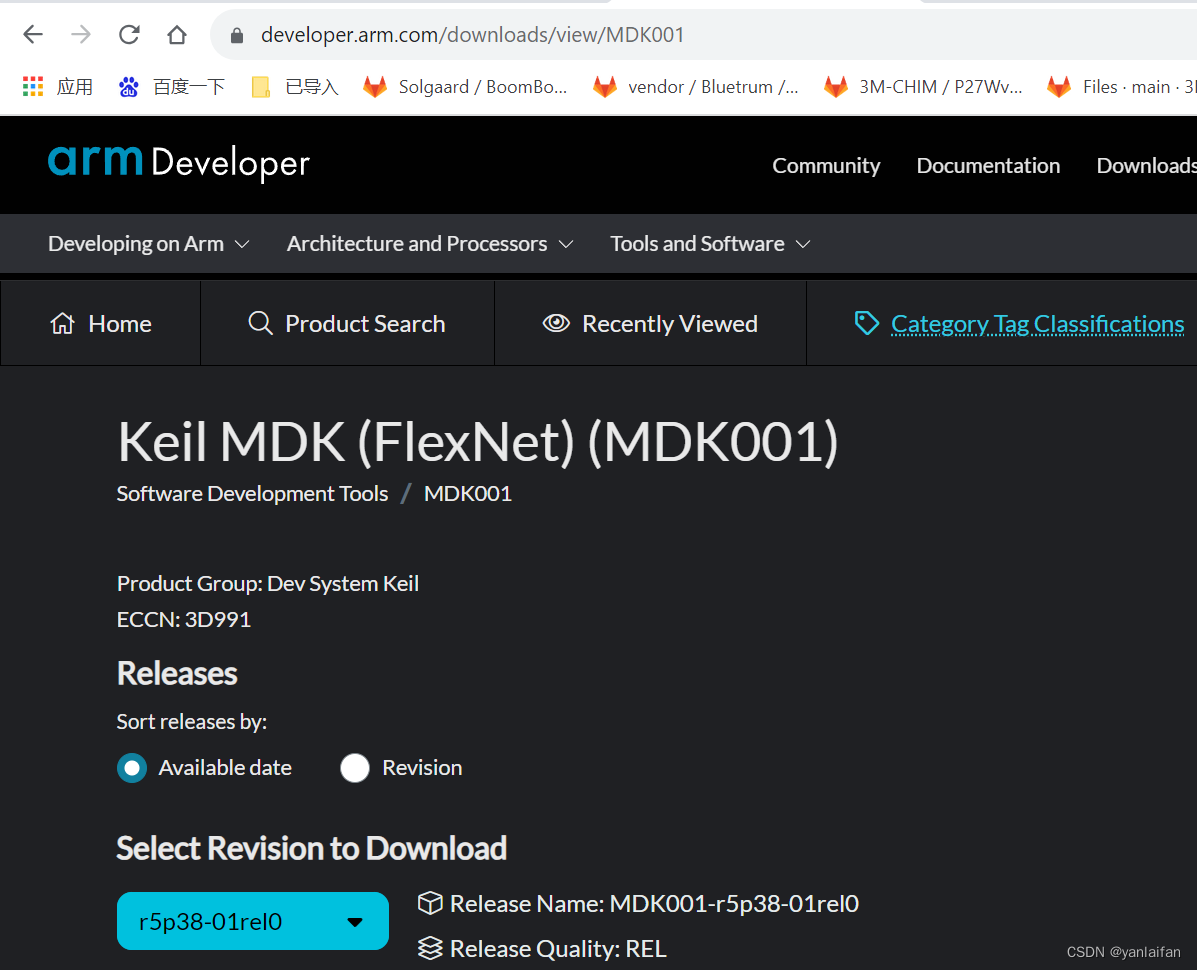Click the Recently Viewed eye icon
Image resolution: width=1197 pixels, height=970 pixels.
557,323
